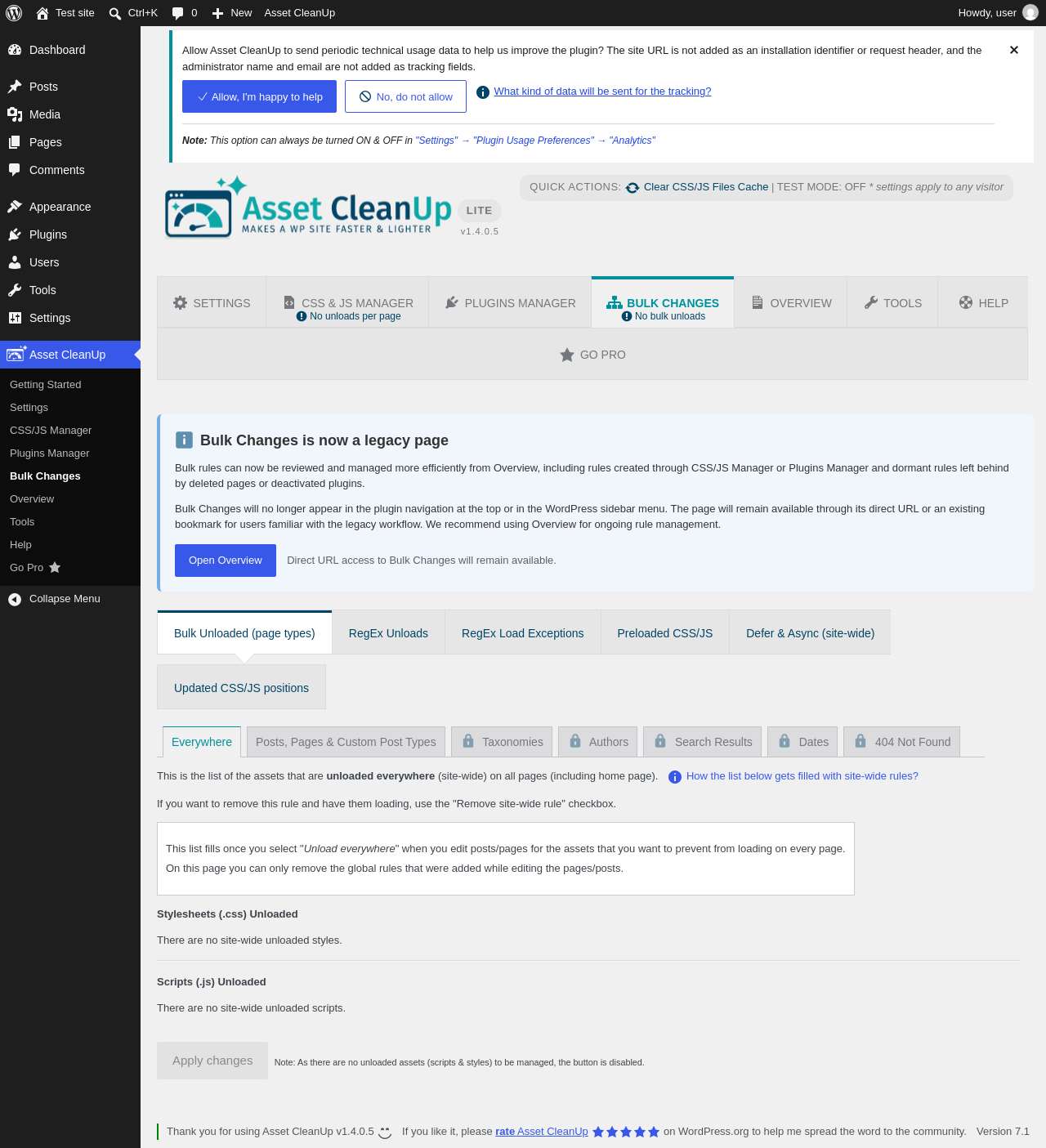
Task: Select Posts, Pages & Custom Post Types sub-tab
Action: (346, 742)
